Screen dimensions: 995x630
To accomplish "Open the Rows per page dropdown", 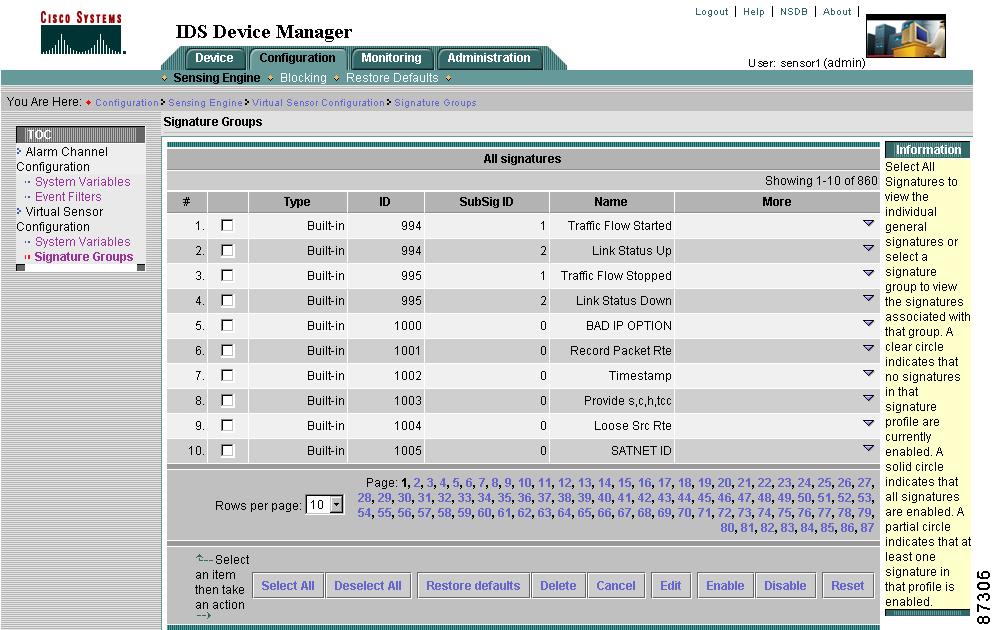I will pos(324,506).
